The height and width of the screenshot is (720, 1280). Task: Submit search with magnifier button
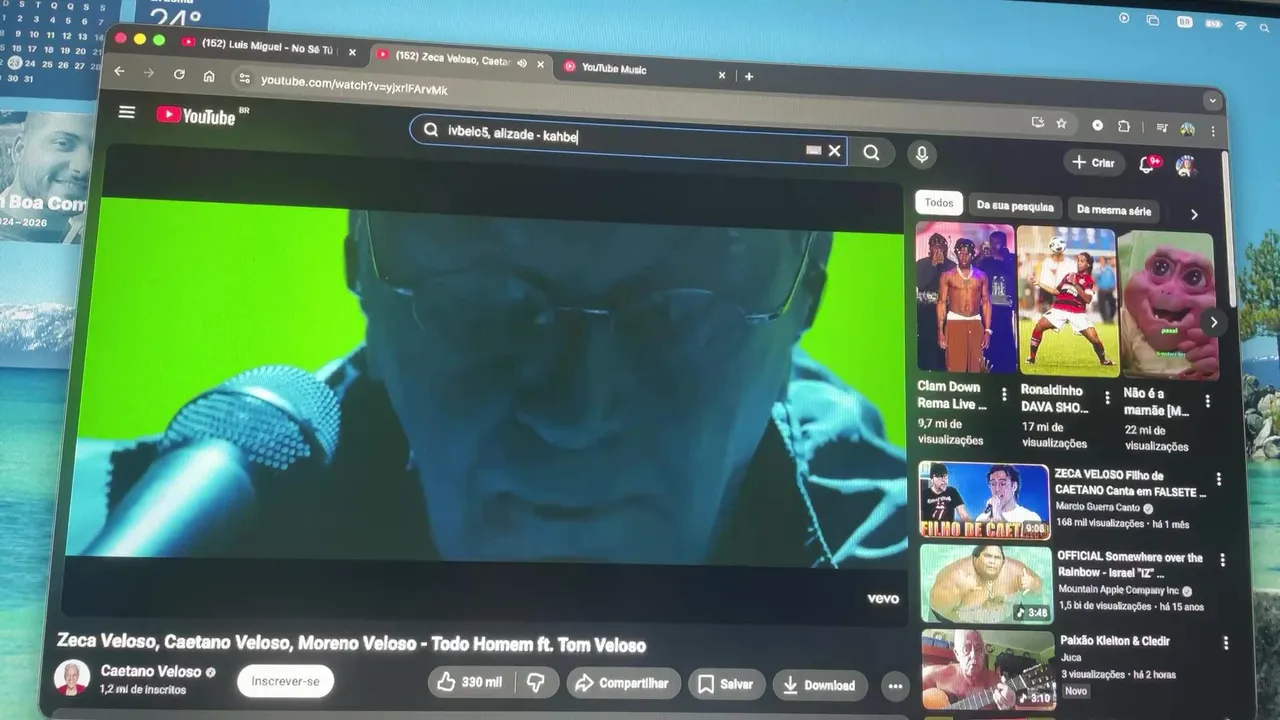(872, 153)
